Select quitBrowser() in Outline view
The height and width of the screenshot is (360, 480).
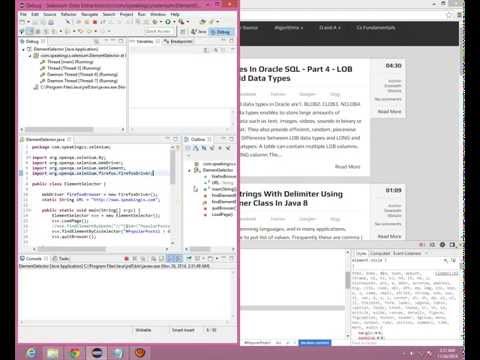[220, 208]
